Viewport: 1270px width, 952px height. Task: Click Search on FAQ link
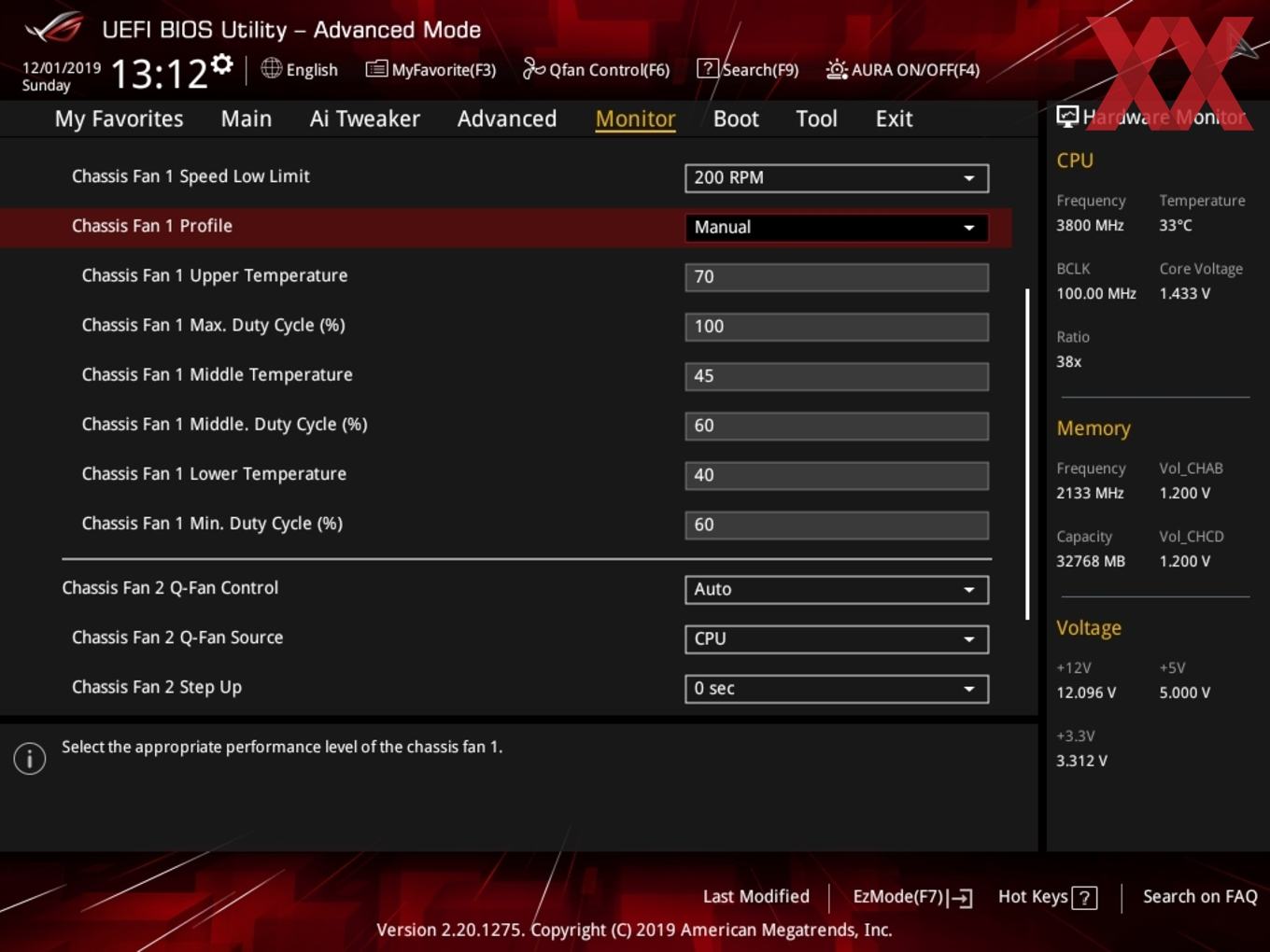(x=1200, y=896)
